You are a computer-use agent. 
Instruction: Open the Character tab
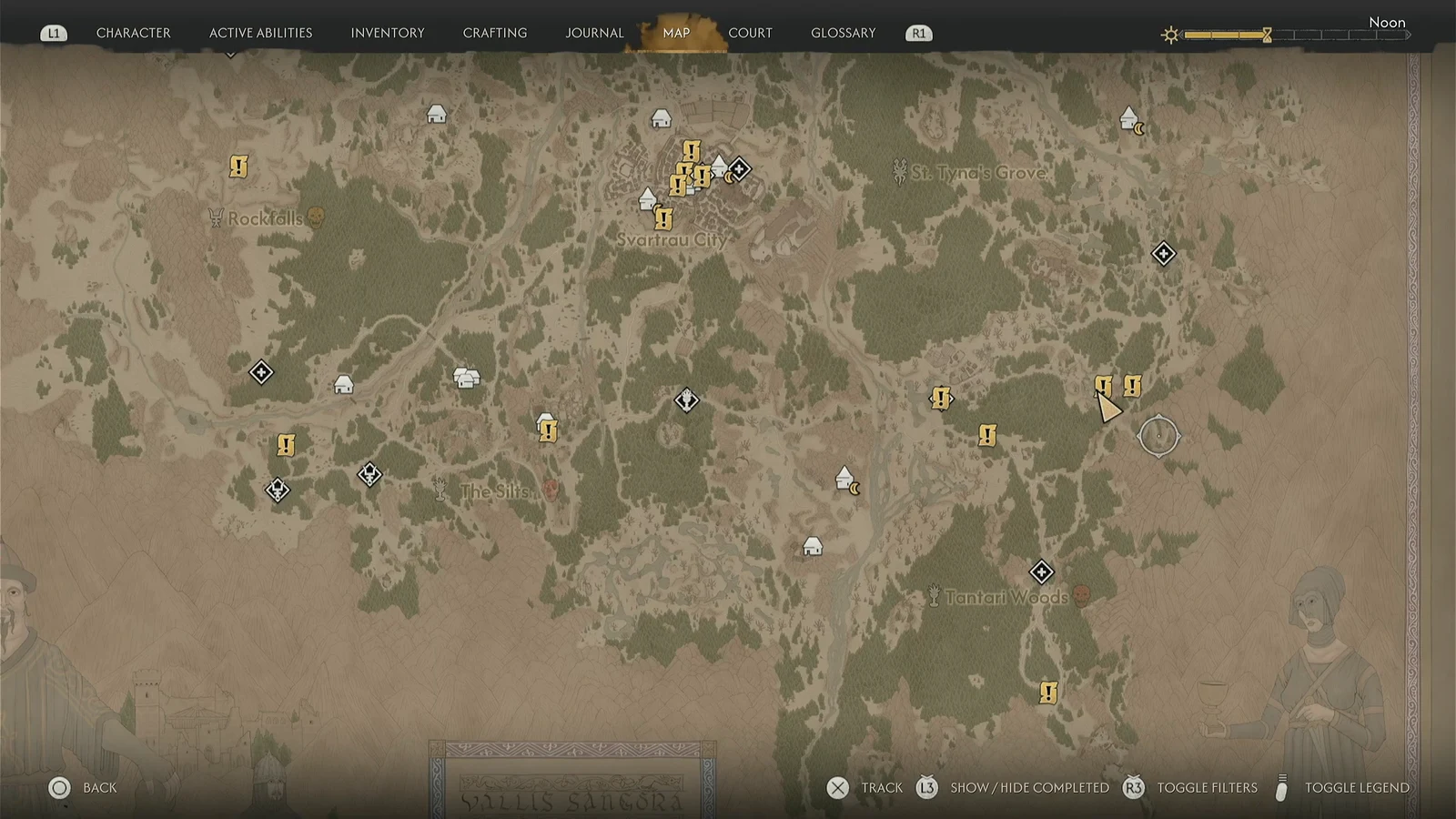click(x=133, y=33)
